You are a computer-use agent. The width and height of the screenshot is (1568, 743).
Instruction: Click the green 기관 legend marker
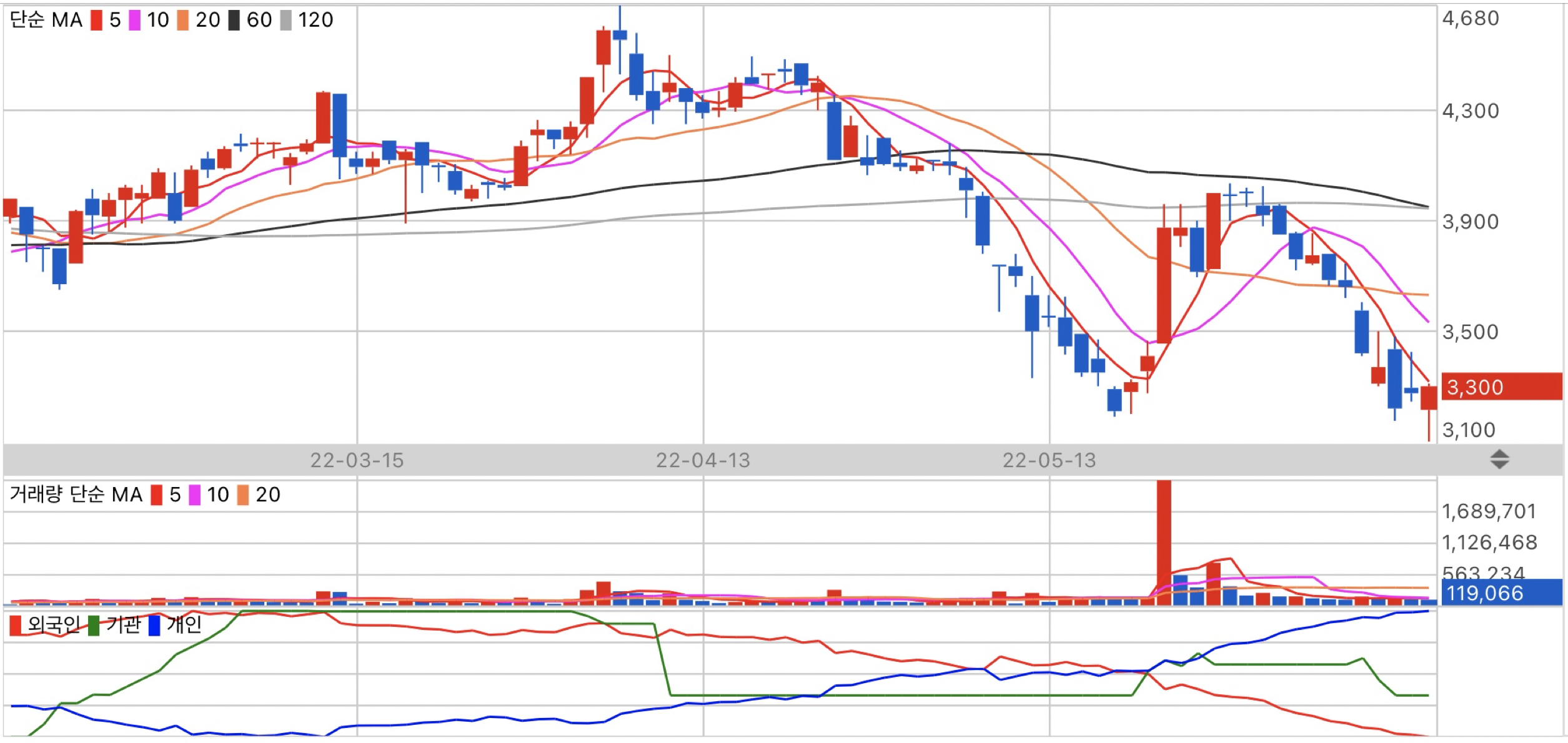tap(94, 625)
